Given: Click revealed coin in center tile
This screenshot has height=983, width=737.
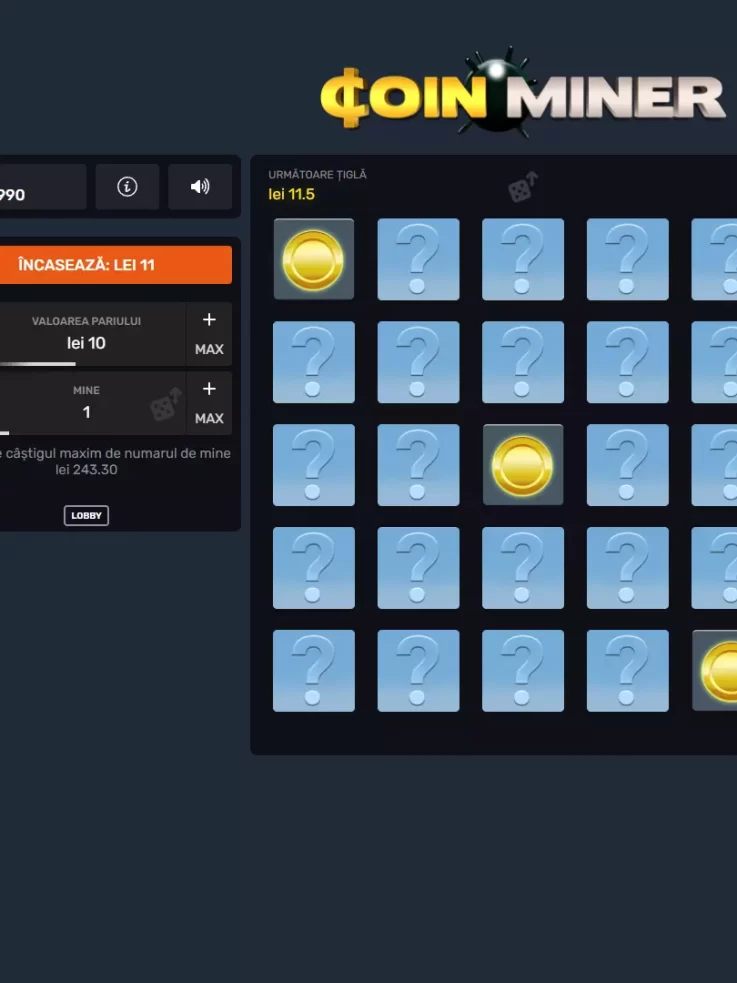Looking at the screenshot, I should click(x=523, y=465).
